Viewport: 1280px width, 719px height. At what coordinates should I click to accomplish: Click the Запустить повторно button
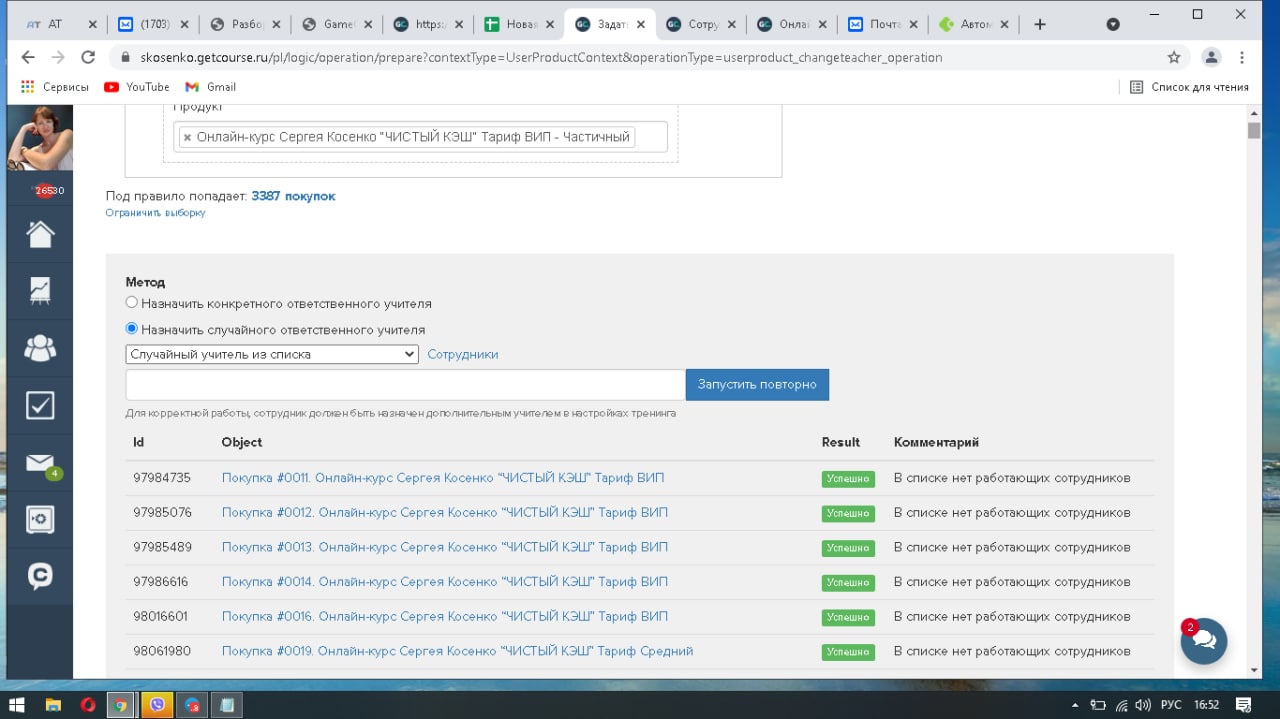pos(757,385)
